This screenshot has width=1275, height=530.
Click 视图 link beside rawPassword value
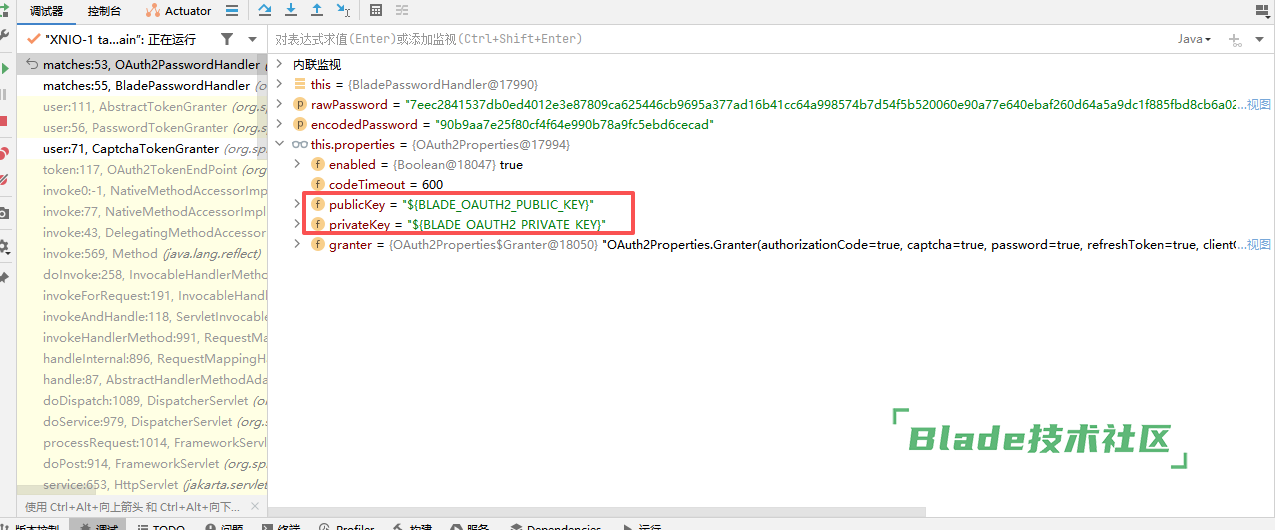pyautogui.click(x=1258, y=105)
